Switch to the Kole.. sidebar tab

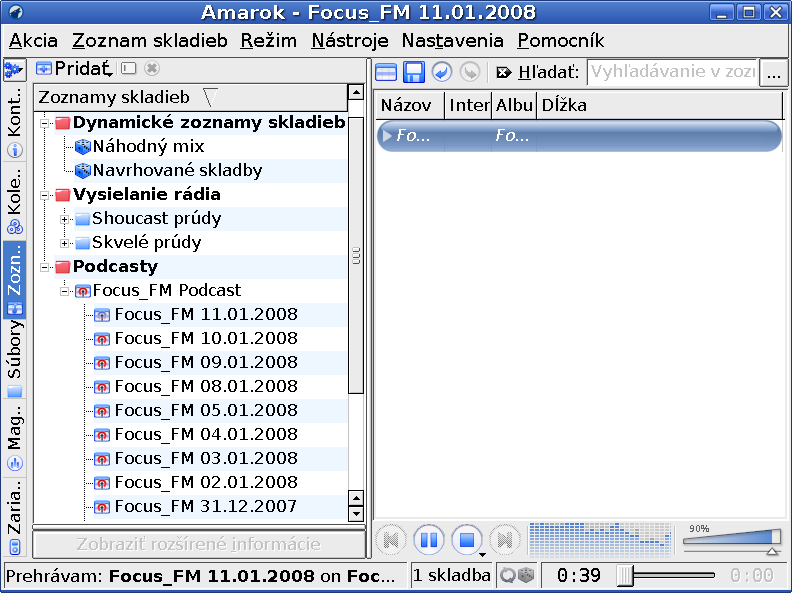[x=15, y=201]
